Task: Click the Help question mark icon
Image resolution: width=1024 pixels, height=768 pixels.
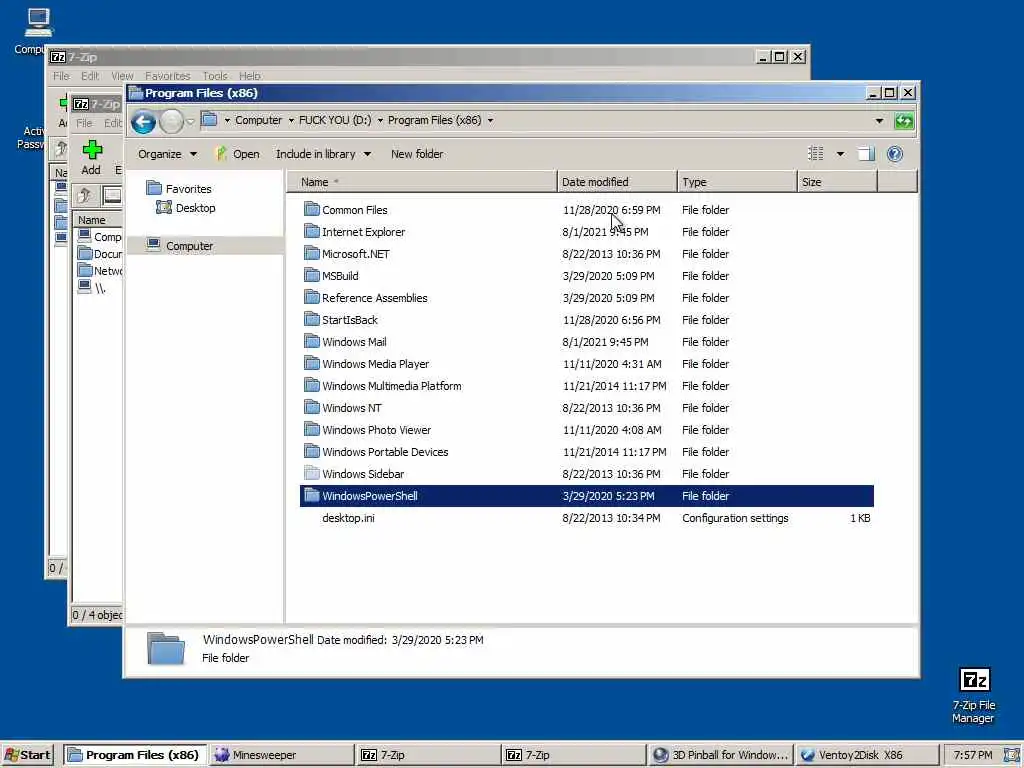Action: click(x=895, y=154)
